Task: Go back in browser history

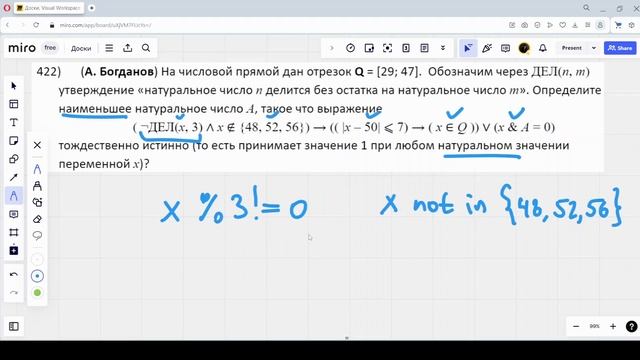Action: (7, 25)
